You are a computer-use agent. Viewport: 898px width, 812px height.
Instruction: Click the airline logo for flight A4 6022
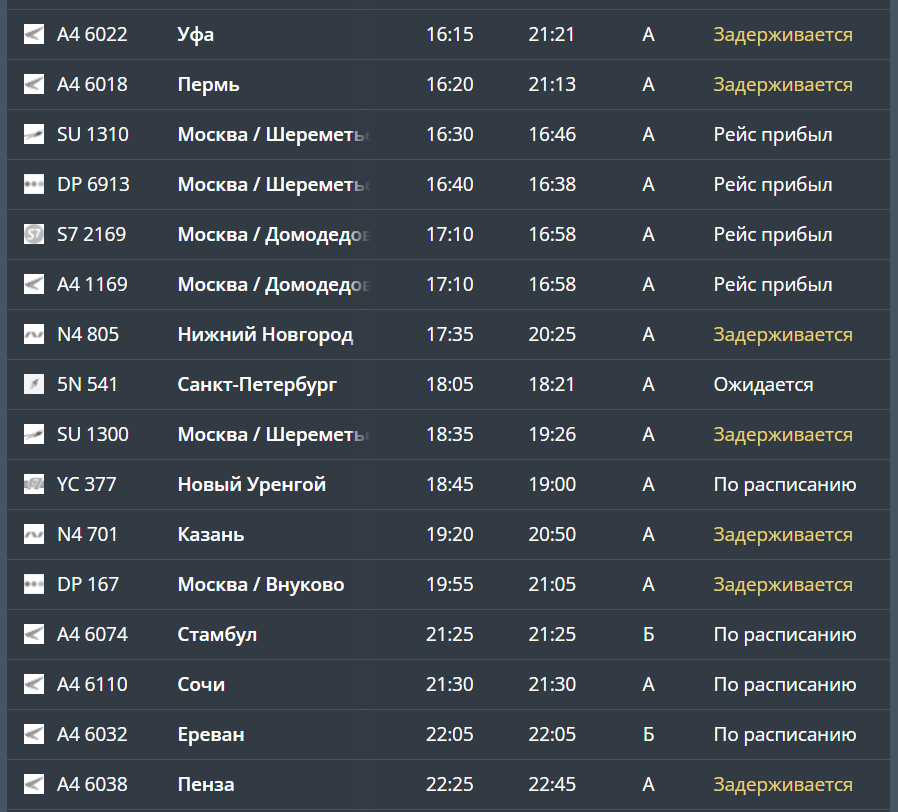[x=34, y=35]
